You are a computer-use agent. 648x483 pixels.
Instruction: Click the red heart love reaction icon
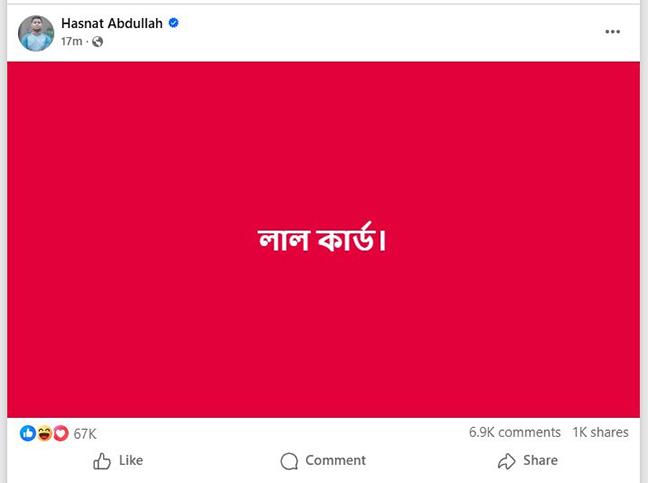(60, 433)
